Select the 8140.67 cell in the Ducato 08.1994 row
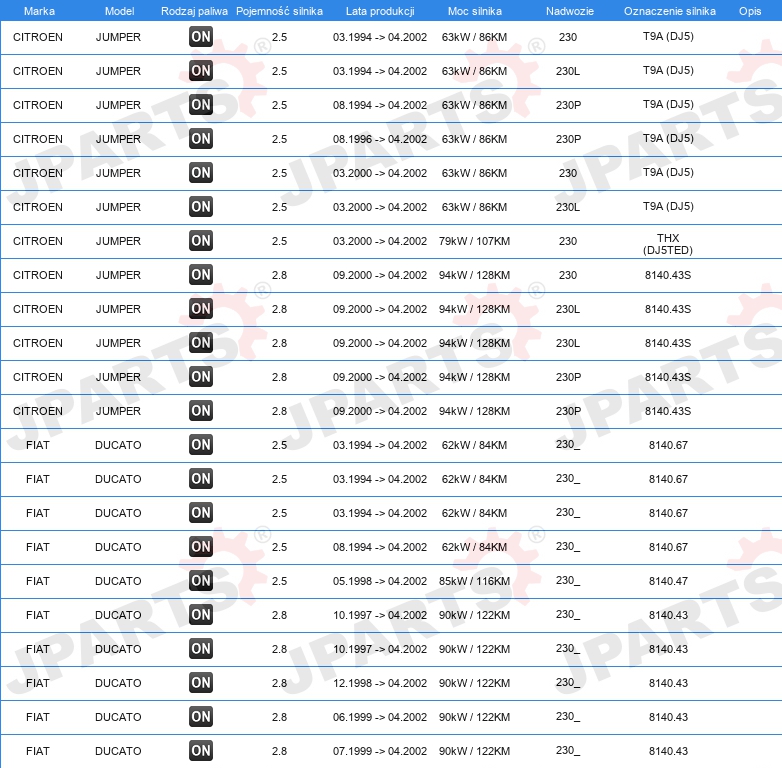Image resolution: width=782 pixels, height=768 pixels. click(668, 547)
